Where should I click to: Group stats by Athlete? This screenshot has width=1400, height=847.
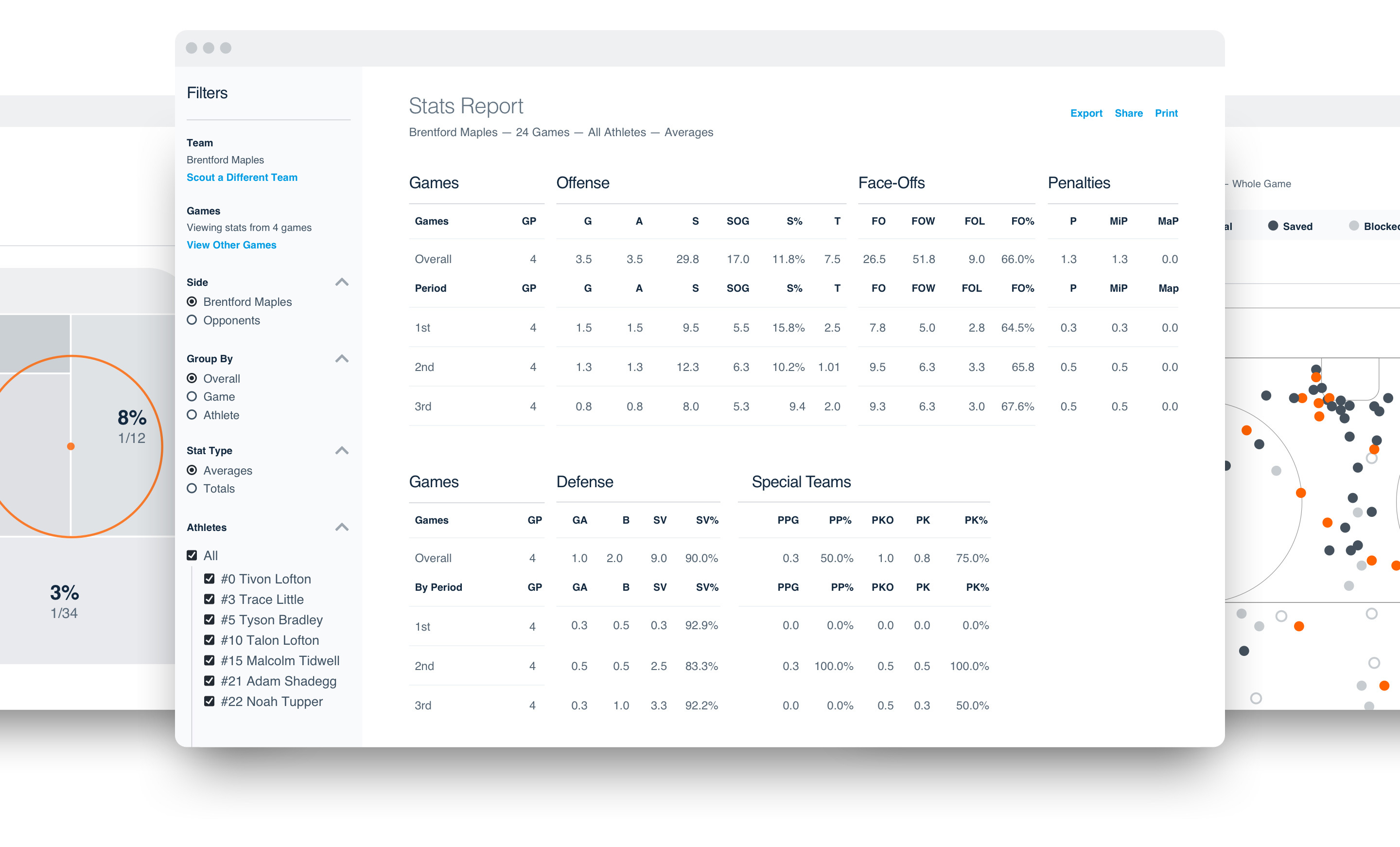192,415
